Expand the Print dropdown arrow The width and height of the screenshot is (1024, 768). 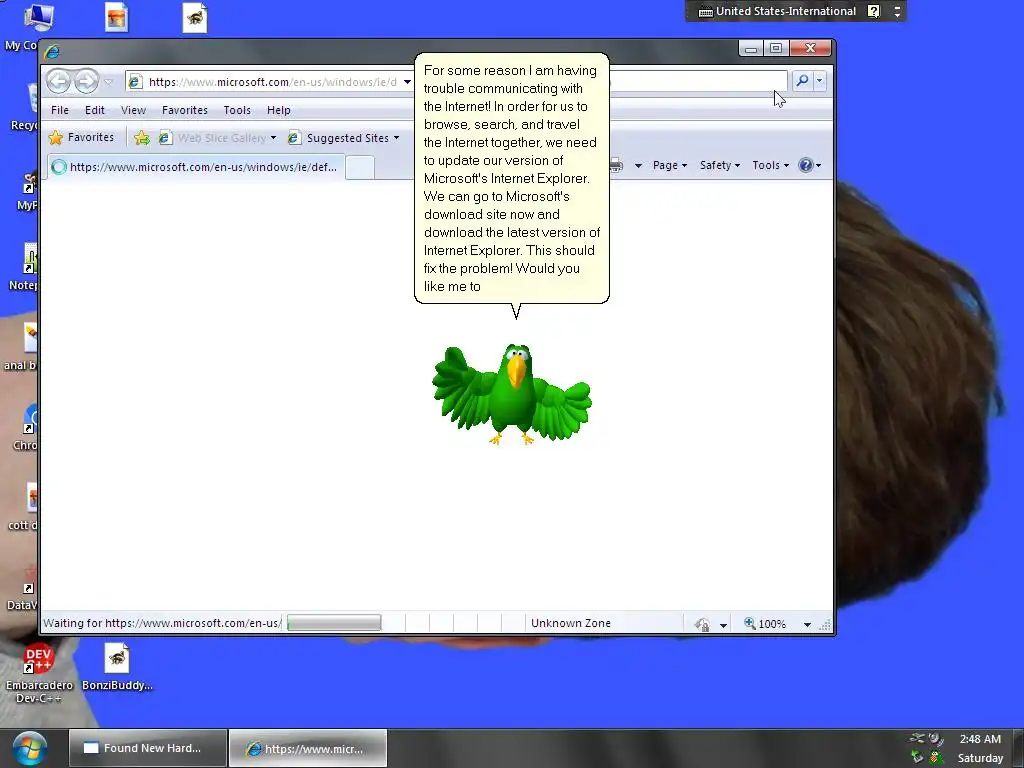coord(638,166)
